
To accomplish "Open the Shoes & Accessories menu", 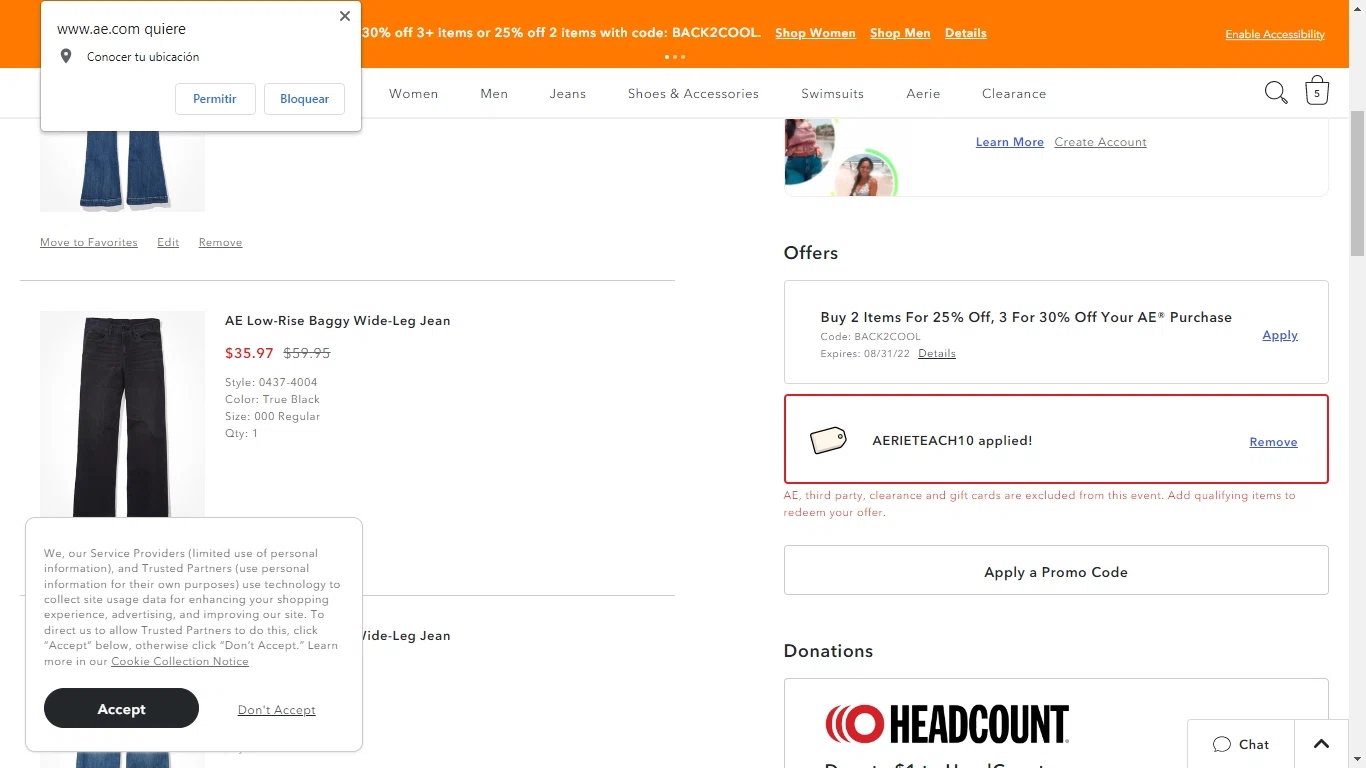I will point(693,93).
